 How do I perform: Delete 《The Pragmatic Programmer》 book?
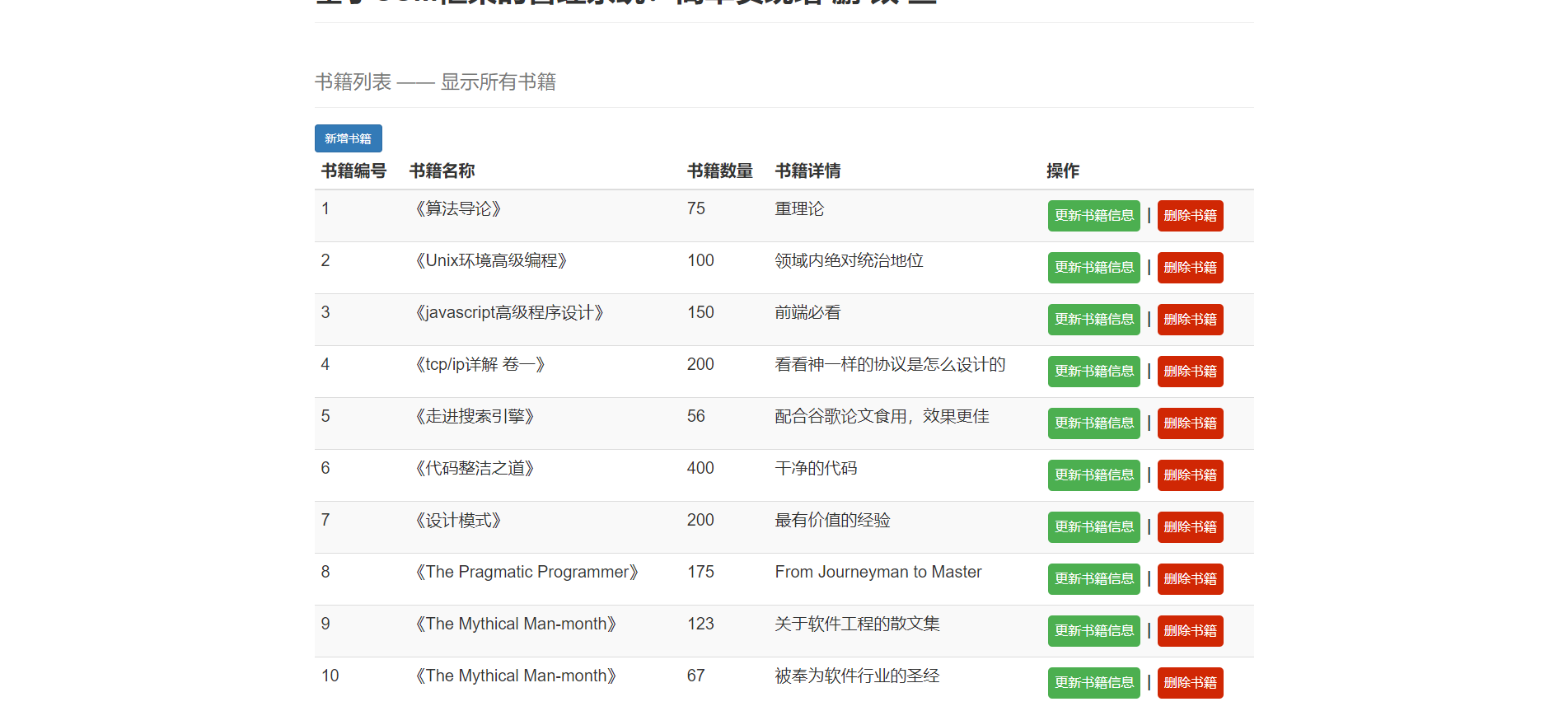(x=1190, y=579)
